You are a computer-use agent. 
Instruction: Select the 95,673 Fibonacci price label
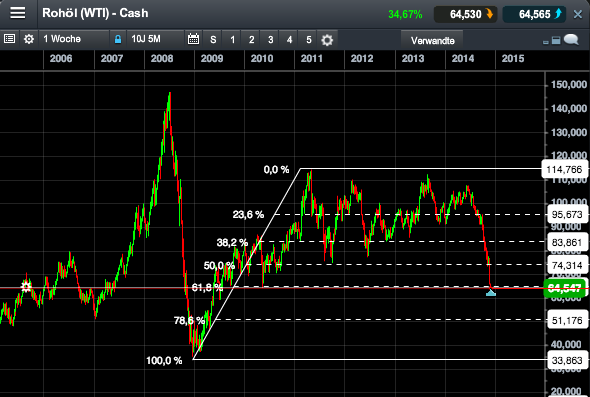(x=567, y=214)
